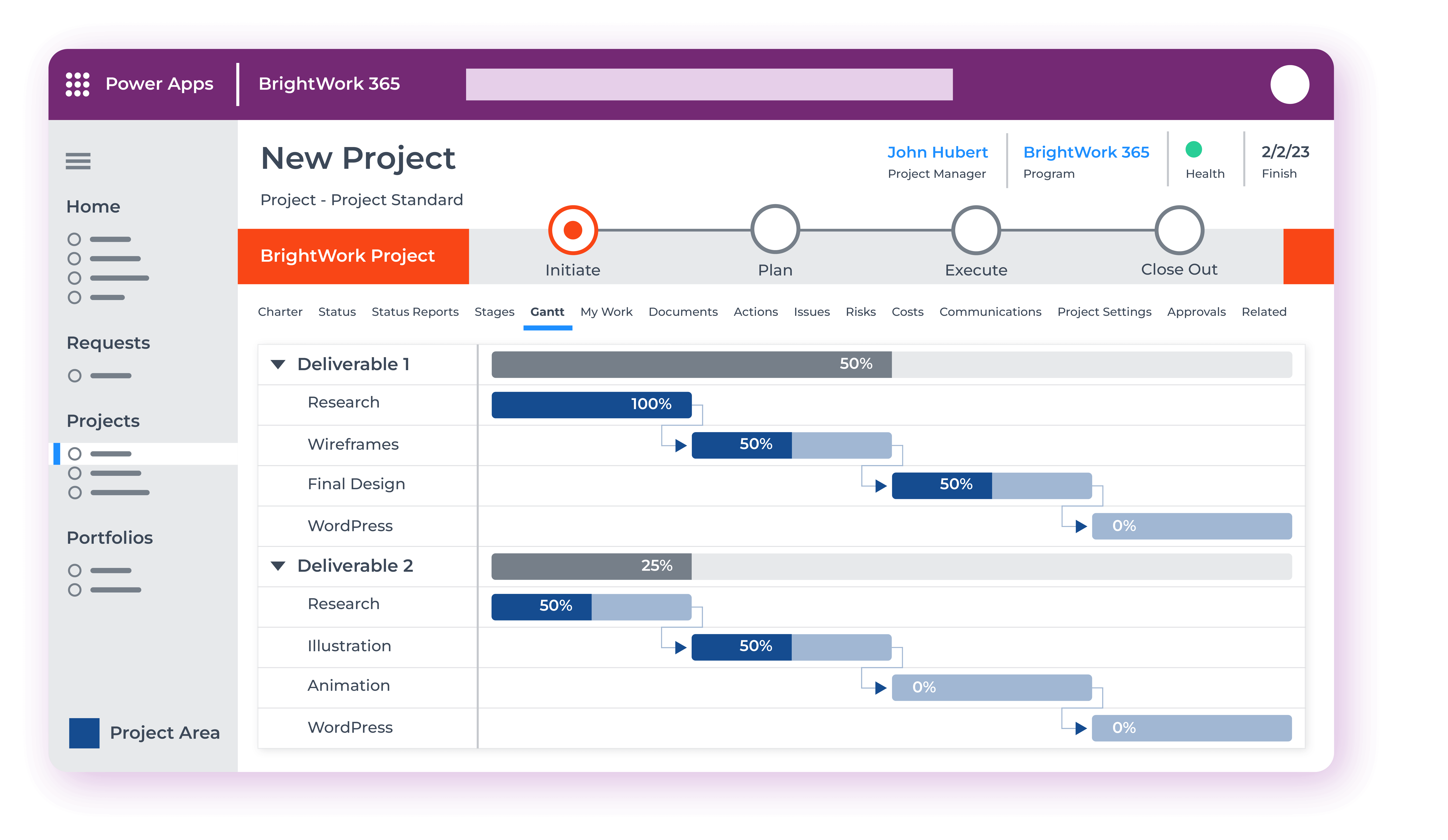Click the John Hubert project manager link
The width and height of the screenshot is (1448, 840).
pos(936,152)
